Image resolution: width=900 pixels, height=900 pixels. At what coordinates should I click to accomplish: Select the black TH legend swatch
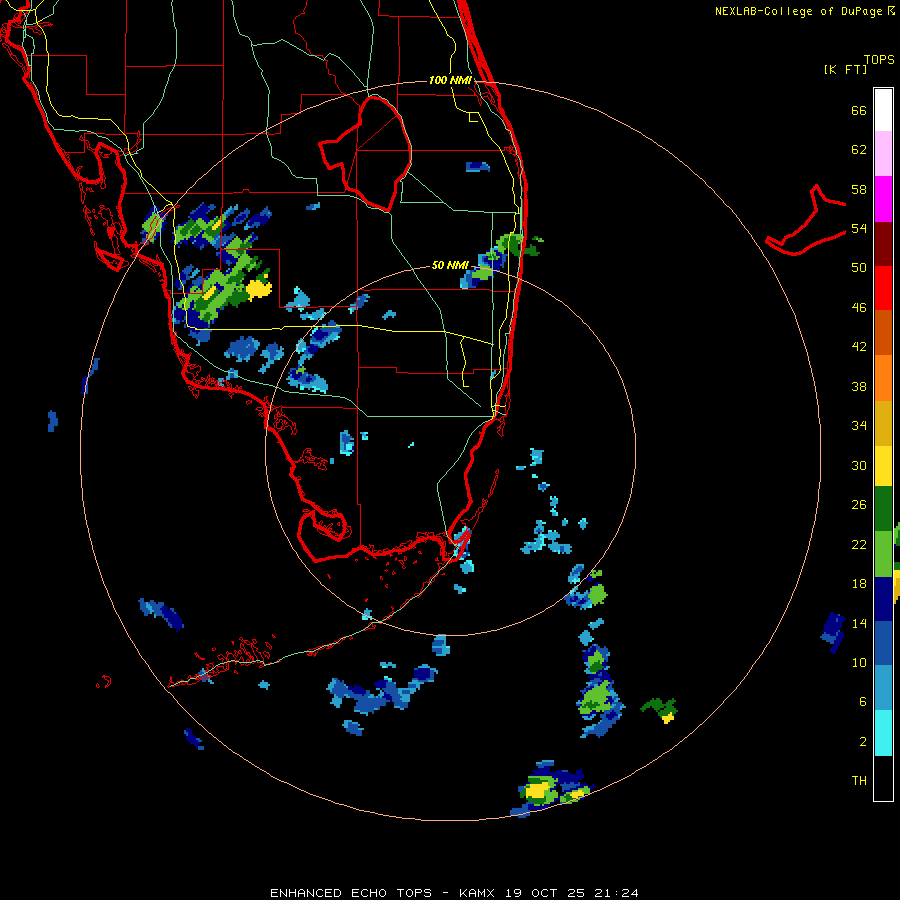pyautogui.click(x=883, y=778)
